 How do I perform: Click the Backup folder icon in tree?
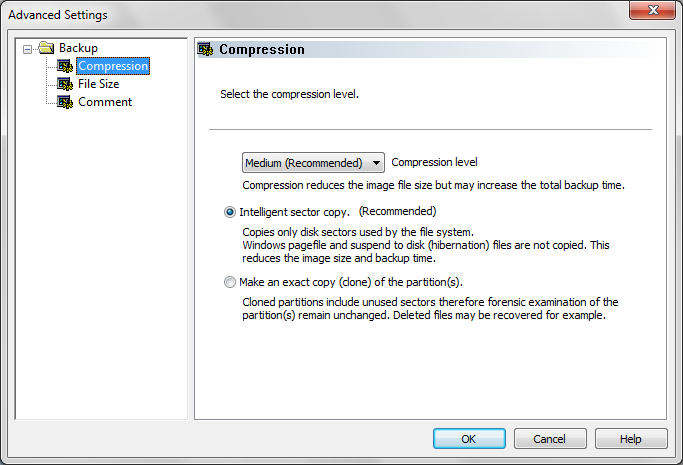(45, 48)
